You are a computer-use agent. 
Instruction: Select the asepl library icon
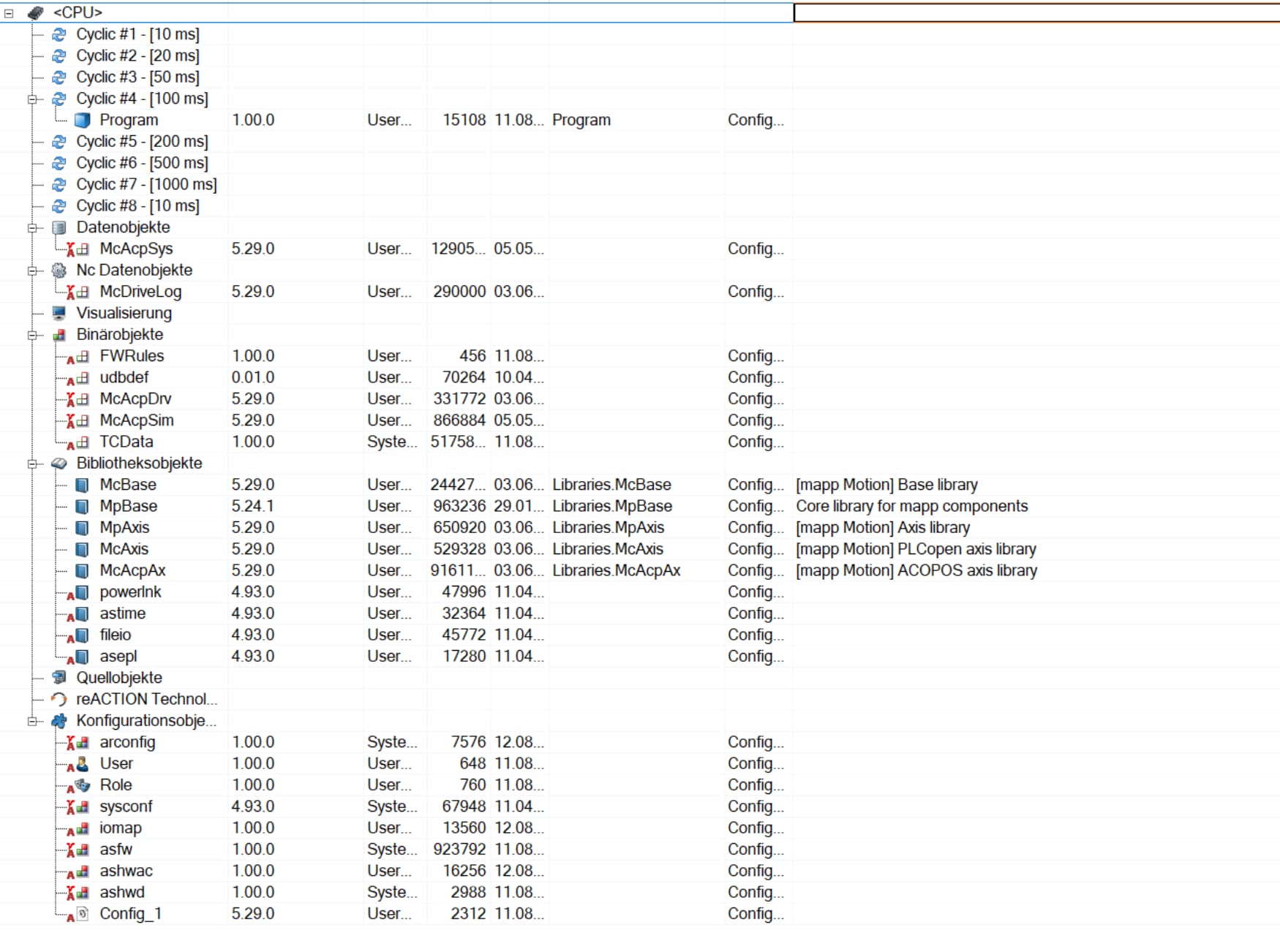pos(78,657)
